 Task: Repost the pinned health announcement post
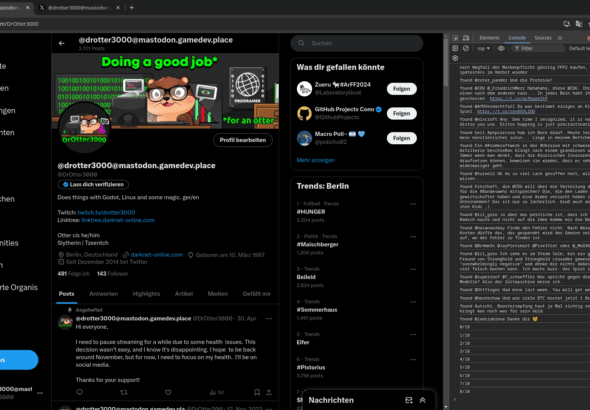coord(124,392)
